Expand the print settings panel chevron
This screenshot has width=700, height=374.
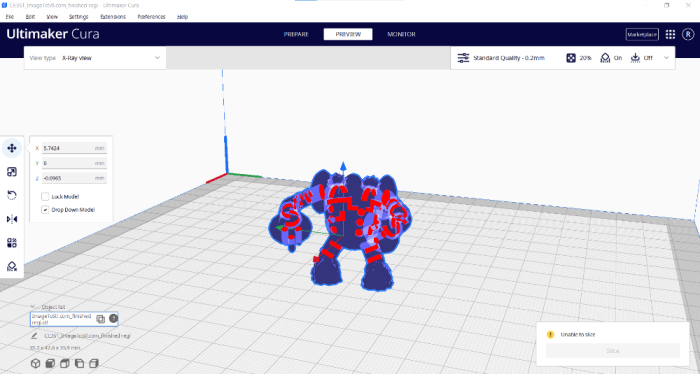(667, 58)
